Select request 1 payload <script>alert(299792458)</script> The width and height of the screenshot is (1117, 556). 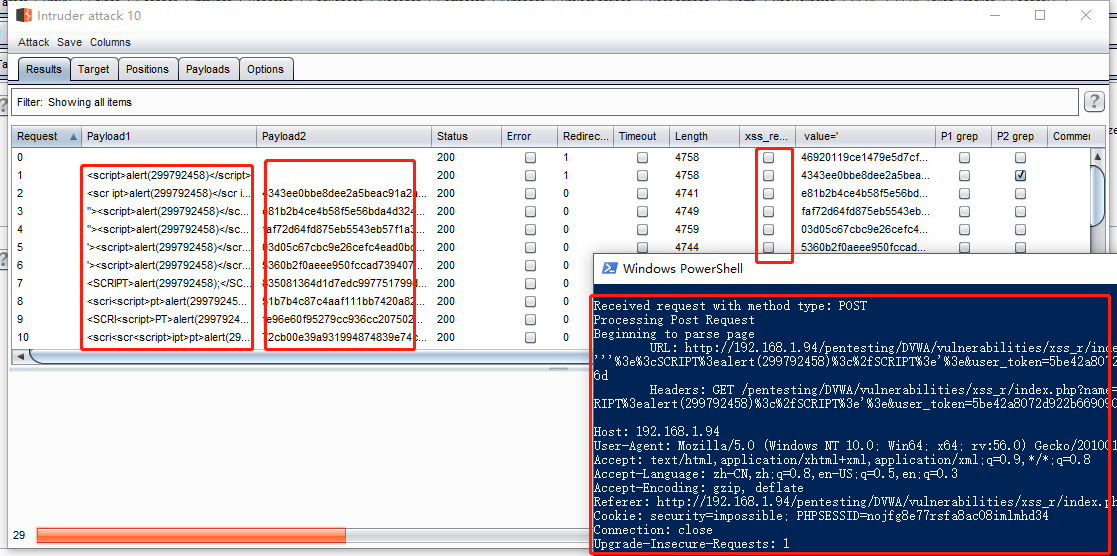pos(169,175)
